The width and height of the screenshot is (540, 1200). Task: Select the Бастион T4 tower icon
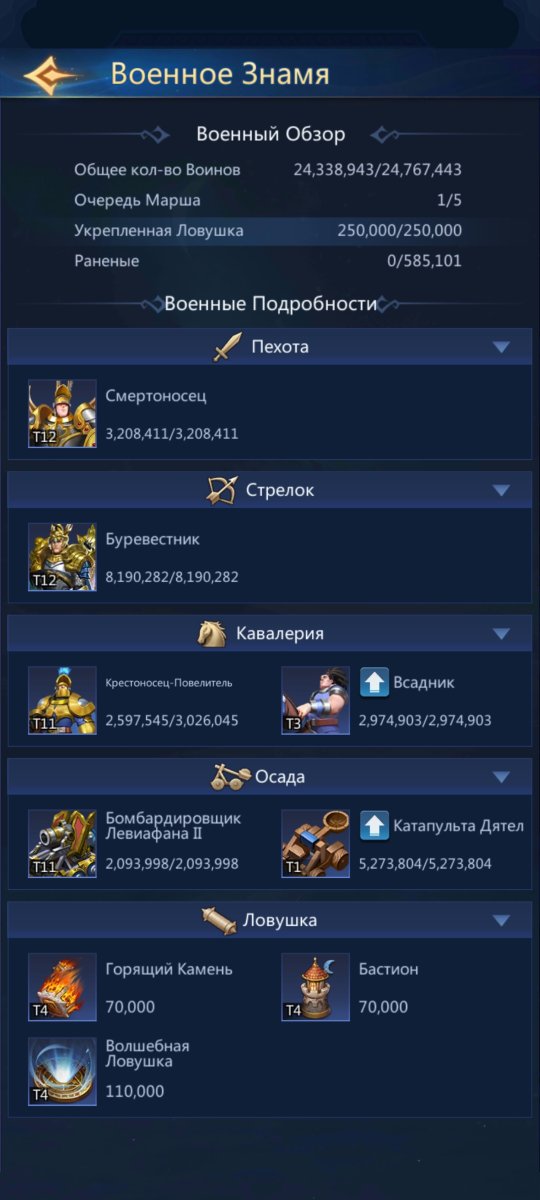[x=316, y=986]
